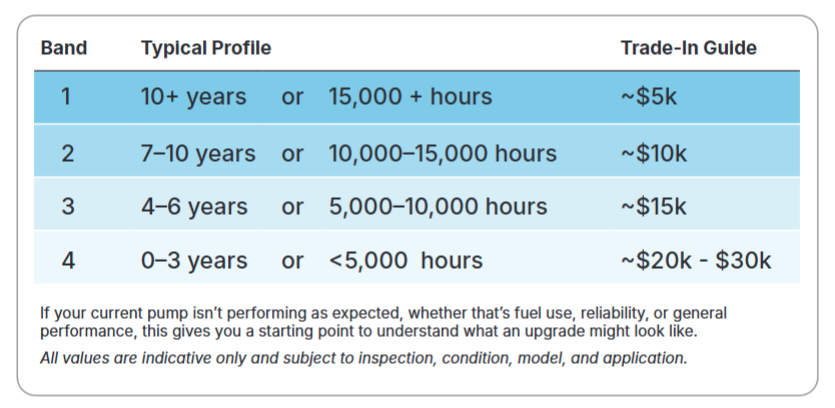The image size is (835, 408).
Task: Click the 0–3 years profile cell
Action: (194, 261)
